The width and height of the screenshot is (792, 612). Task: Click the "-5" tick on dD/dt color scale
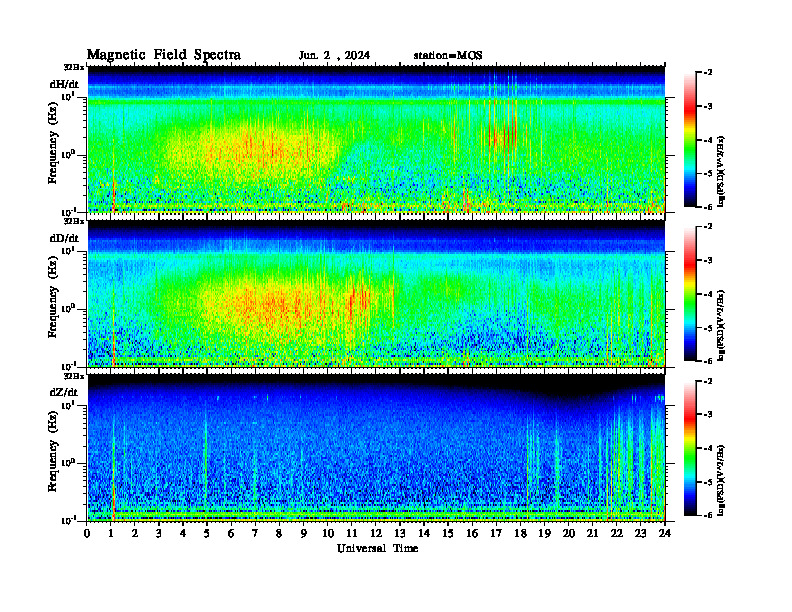tap(708, 328)
